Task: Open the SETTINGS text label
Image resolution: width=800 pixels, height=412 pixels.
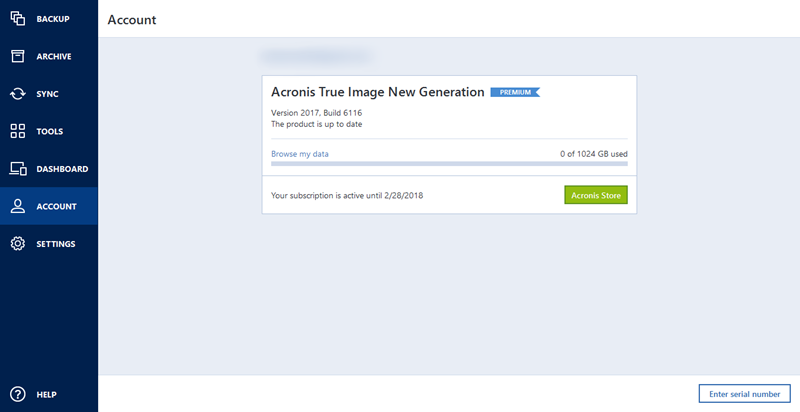Action: point(56,244)
